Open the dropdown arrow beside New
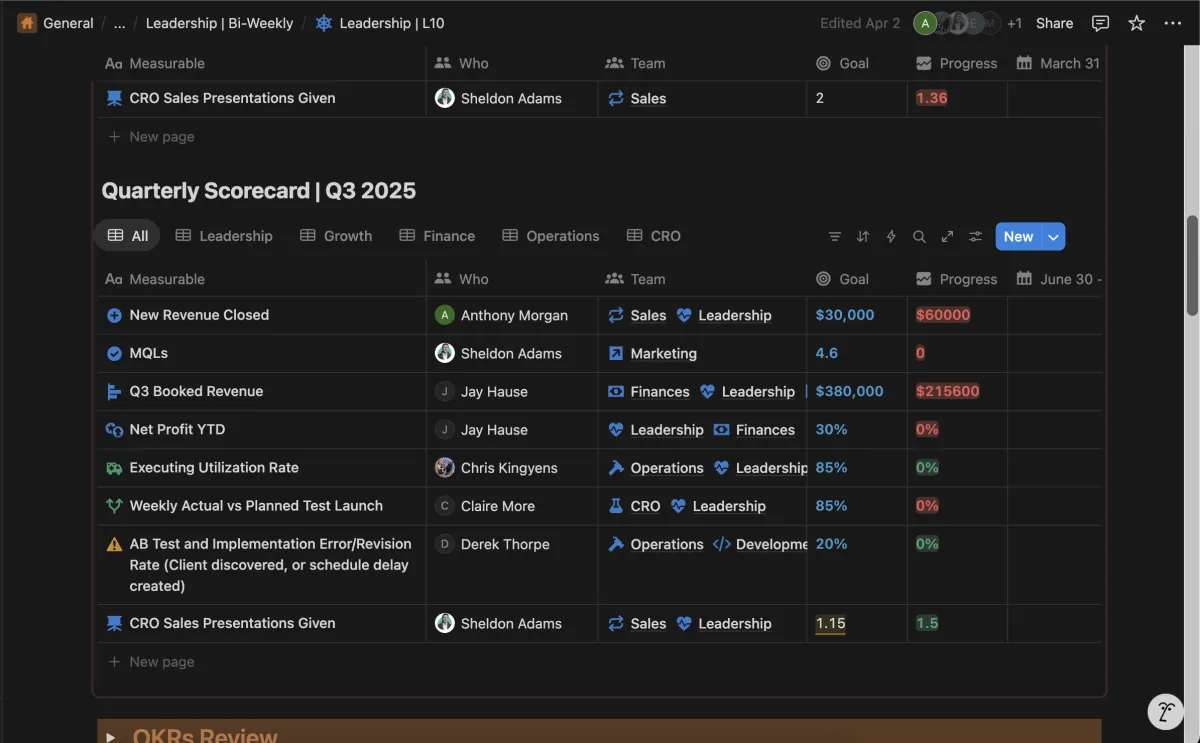This screenshot has width=1200, height=743. point(1053,237)
